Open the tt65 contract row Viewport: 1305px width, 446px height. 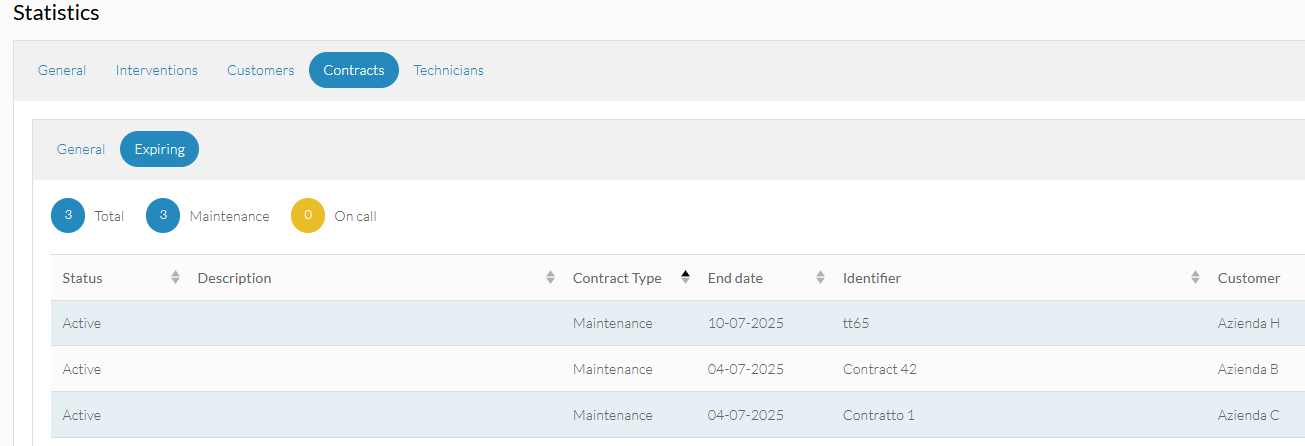[x=678, y=323]
